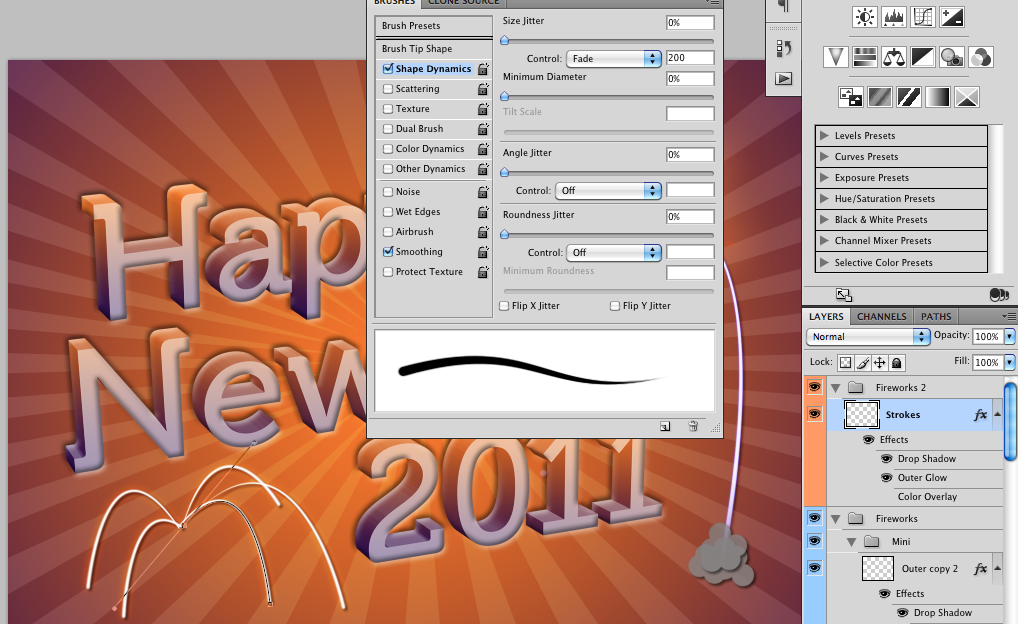Create a Photo Filter adjustment
Image resolution: width=1018 pixels, height=624 pixels.
coord(952,57)
